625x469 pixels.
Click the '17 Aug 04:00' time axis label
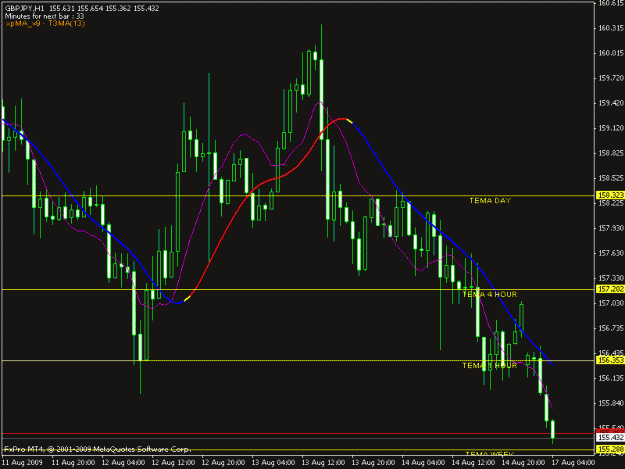[573, 463]
